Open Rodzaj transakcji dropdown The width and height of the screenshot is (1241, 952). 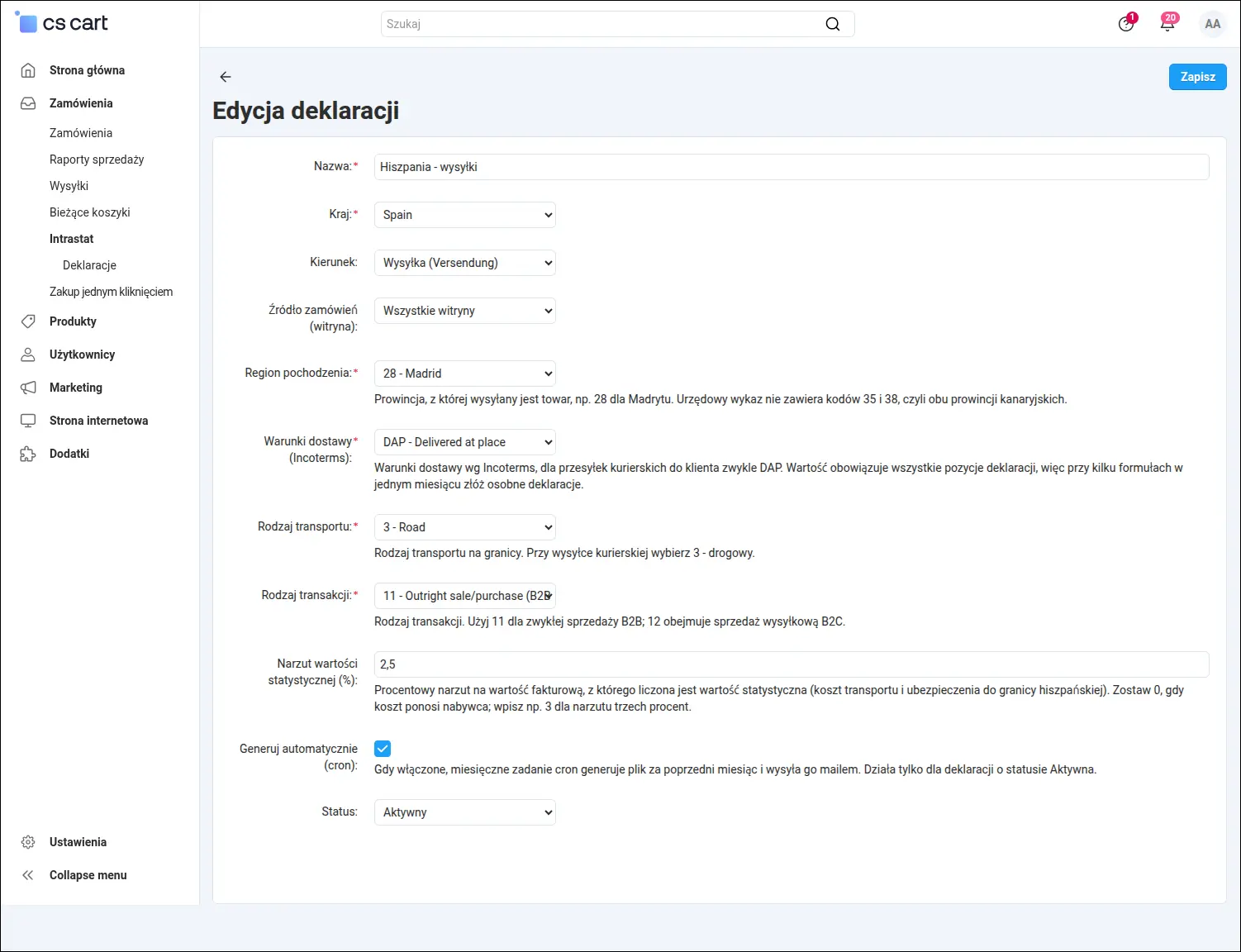[x=464, y=596]
